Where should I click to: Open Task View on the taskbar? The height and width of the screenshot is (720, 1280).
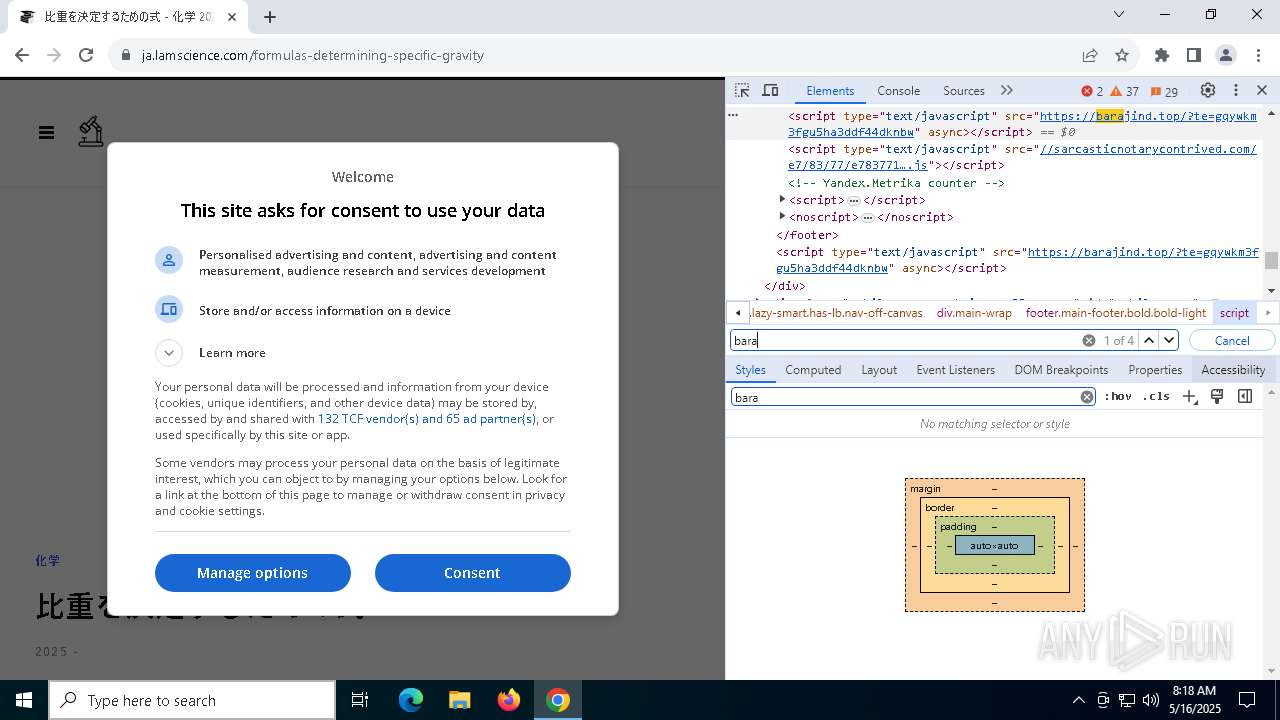[360, 700]
